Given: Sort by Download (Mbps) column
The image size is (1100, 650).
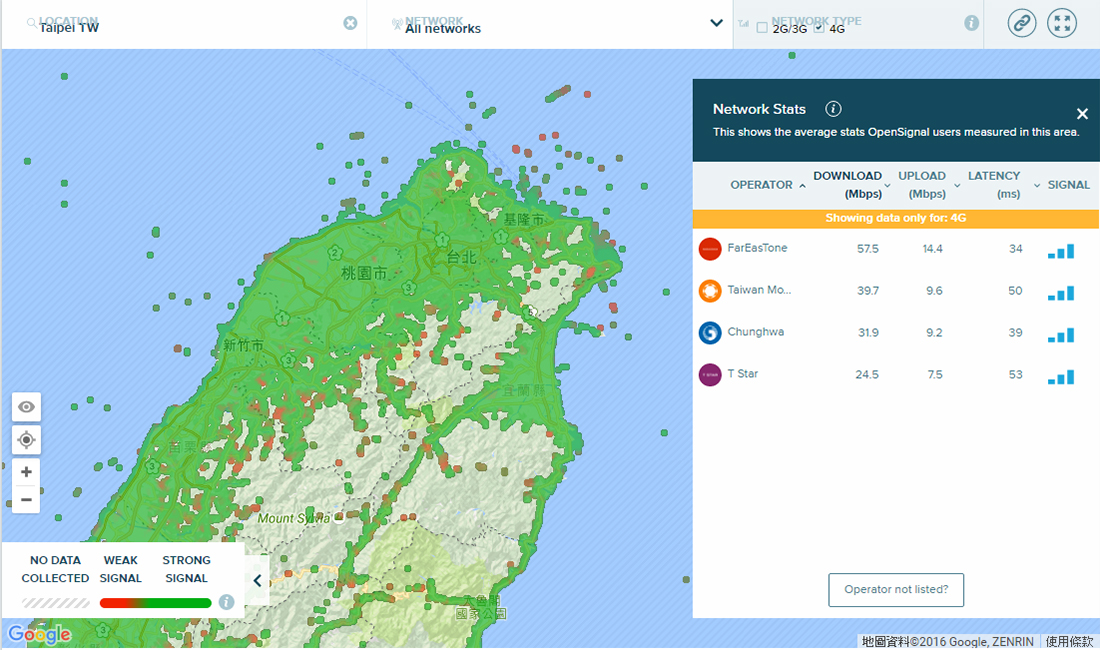Looking at the screenshot, I should [x=851, y=185].
